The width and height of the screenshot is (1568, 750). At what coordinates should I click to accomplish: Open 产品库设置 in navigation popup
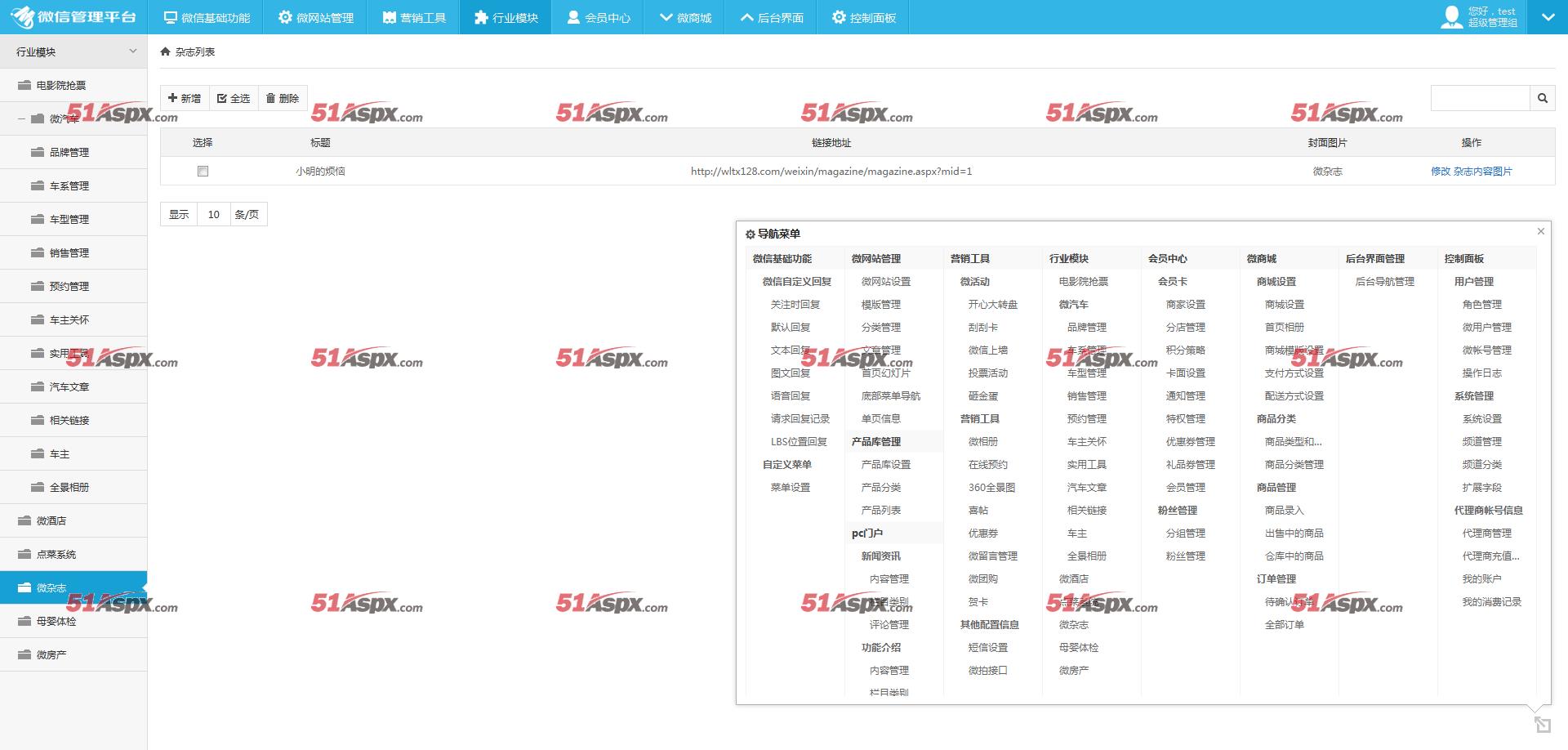[886, 464]
